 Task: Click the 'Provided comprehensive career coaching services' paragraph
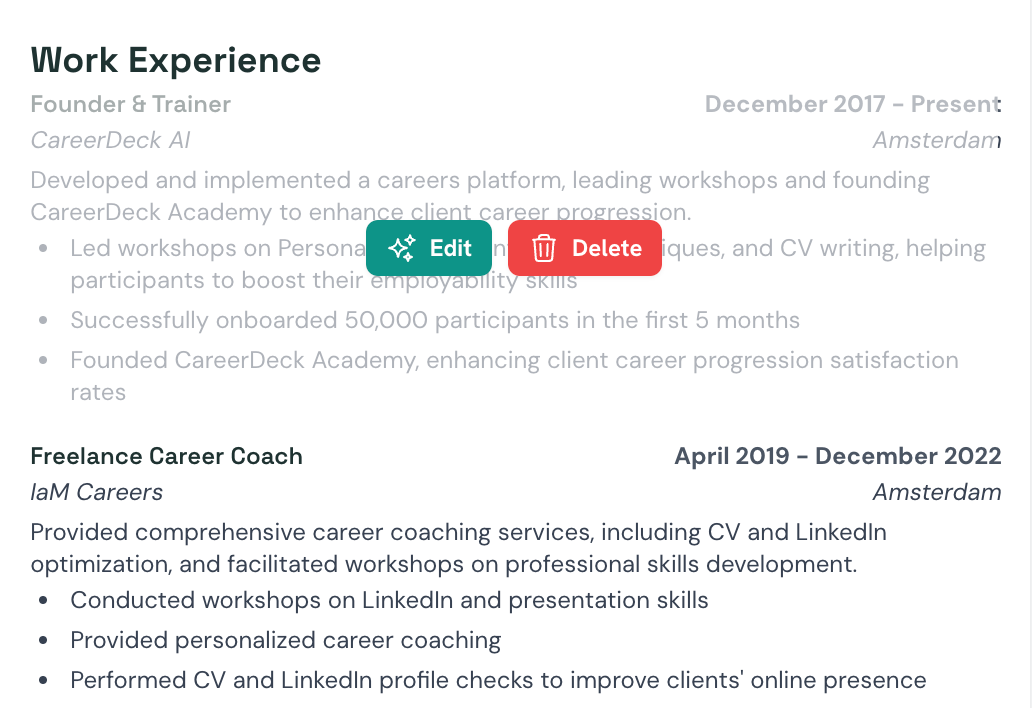458,548
